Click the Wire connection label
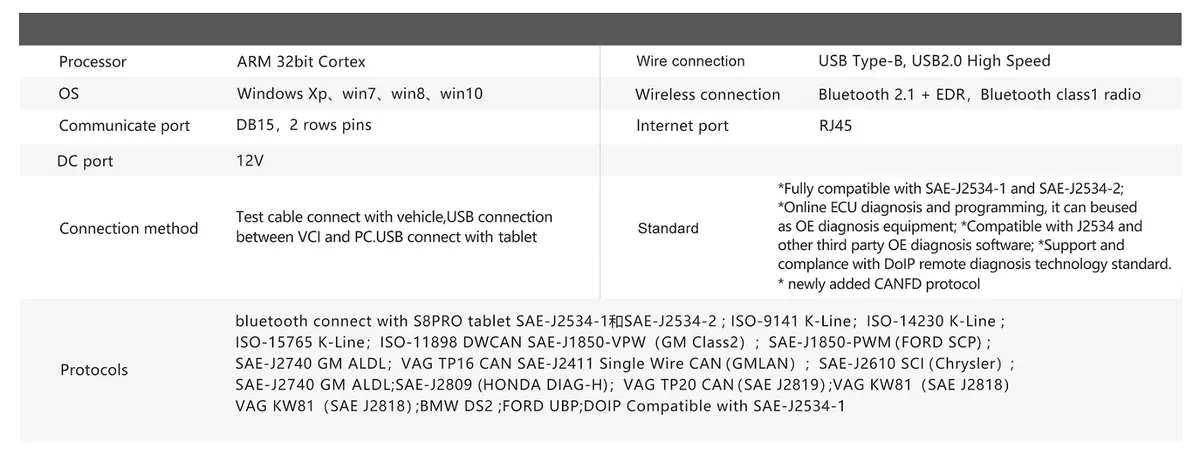1200x456 pixels. click(690, 62)
